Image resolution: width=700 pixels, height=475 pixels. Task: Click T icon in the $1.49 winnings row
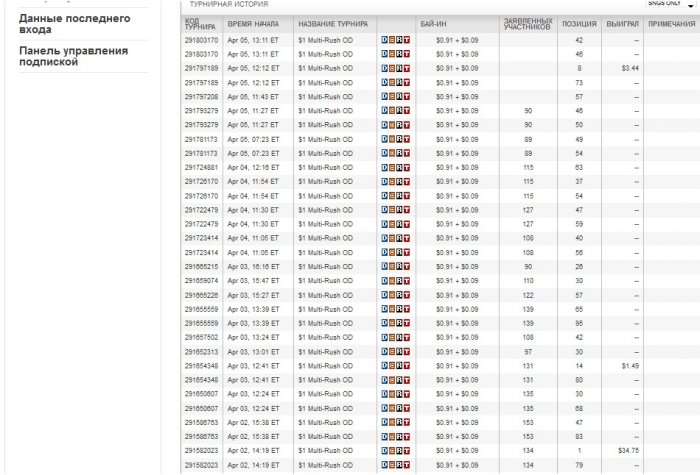[x=407, y=366]
